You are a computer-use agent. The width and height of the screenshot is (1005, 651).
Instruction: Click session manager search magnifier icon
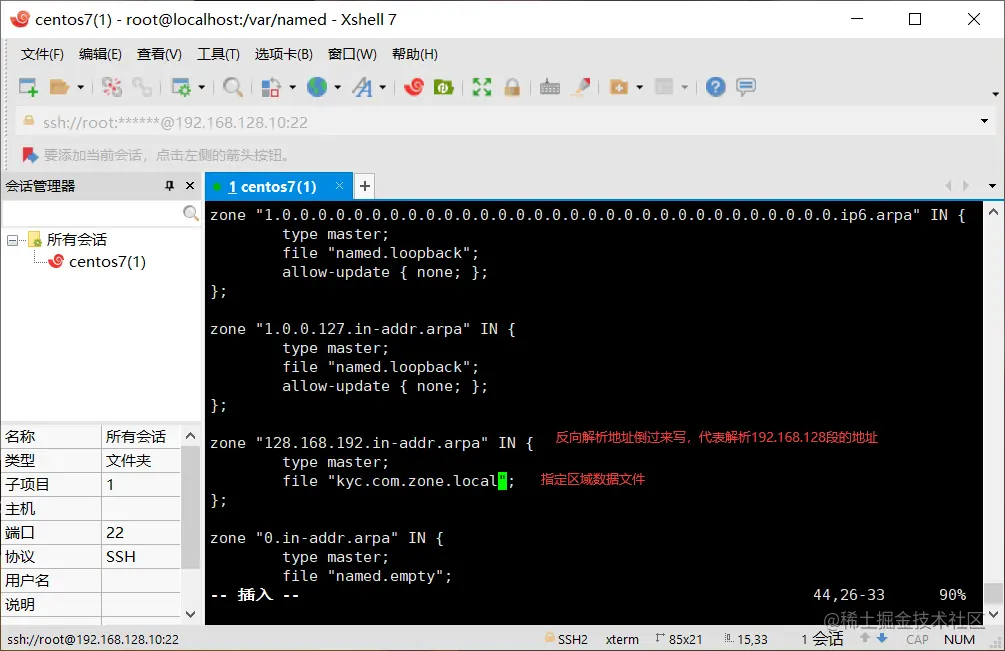pyautogui.click(x=190, y=213)
